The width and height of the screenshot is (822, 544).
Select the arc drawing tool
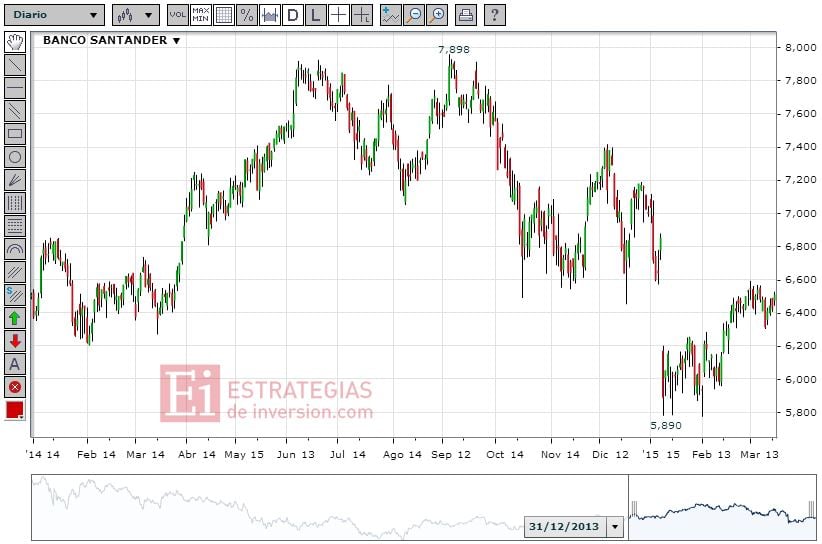pyautogui.click(x=15, y=249)
